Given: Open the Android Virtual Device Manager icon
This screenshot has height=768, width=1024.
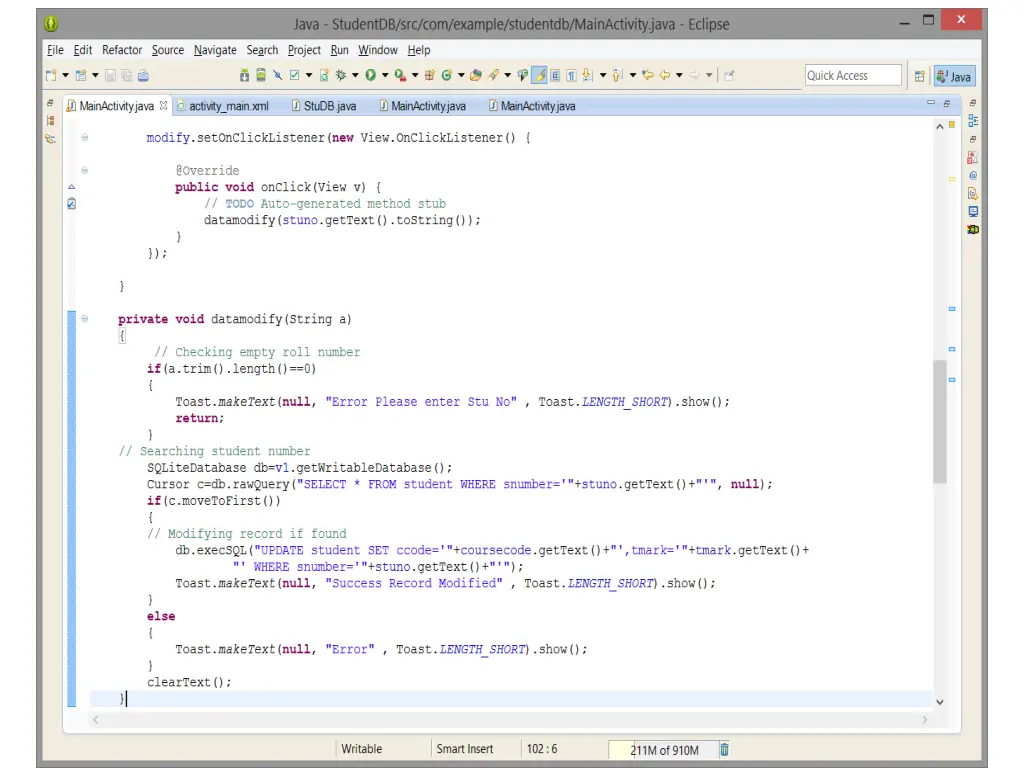Looking at the screenshot, I should tap(261, 76).
